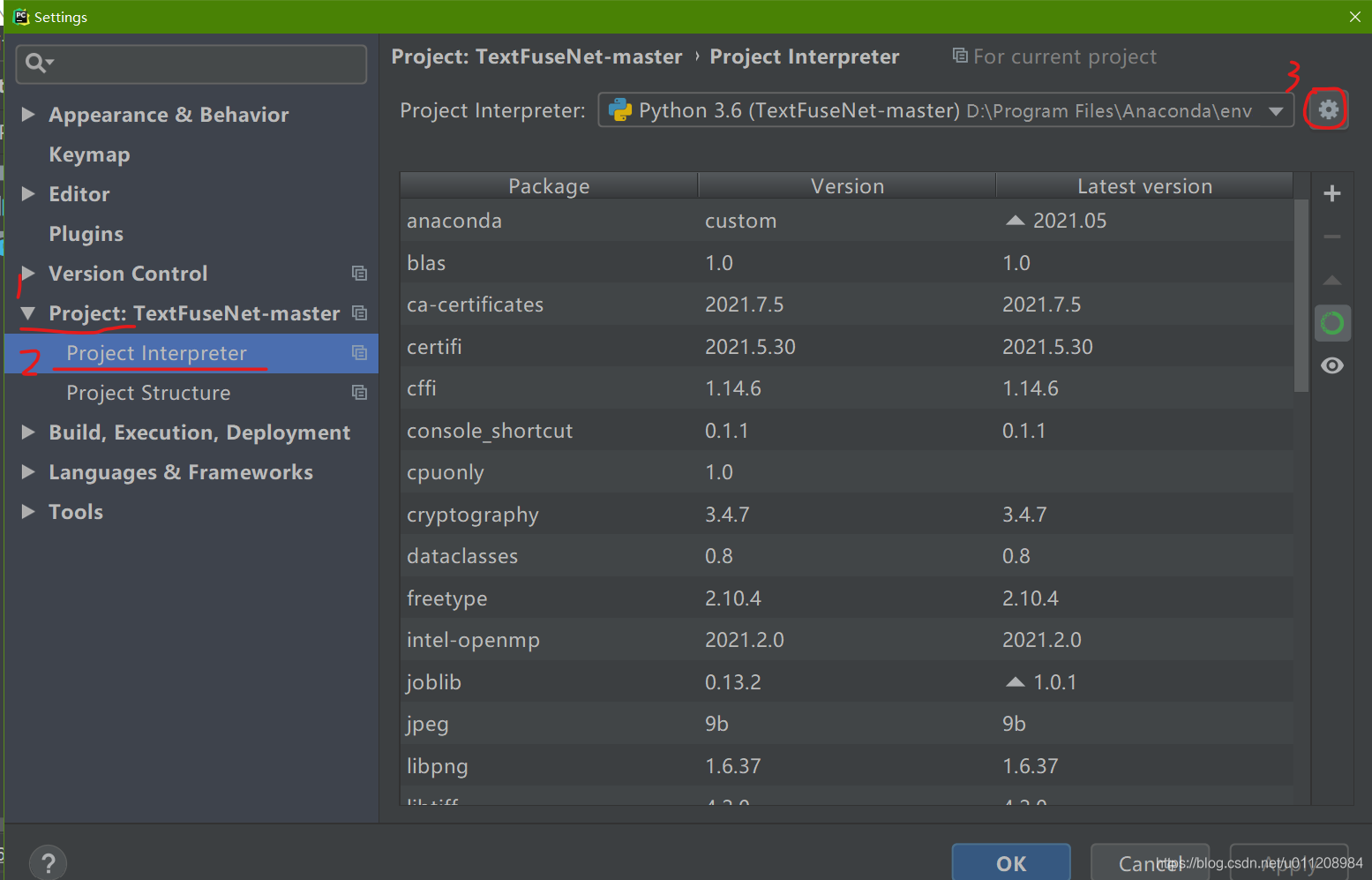
Task: Click the search magnifier icon in settings
Action: [39, 63]
